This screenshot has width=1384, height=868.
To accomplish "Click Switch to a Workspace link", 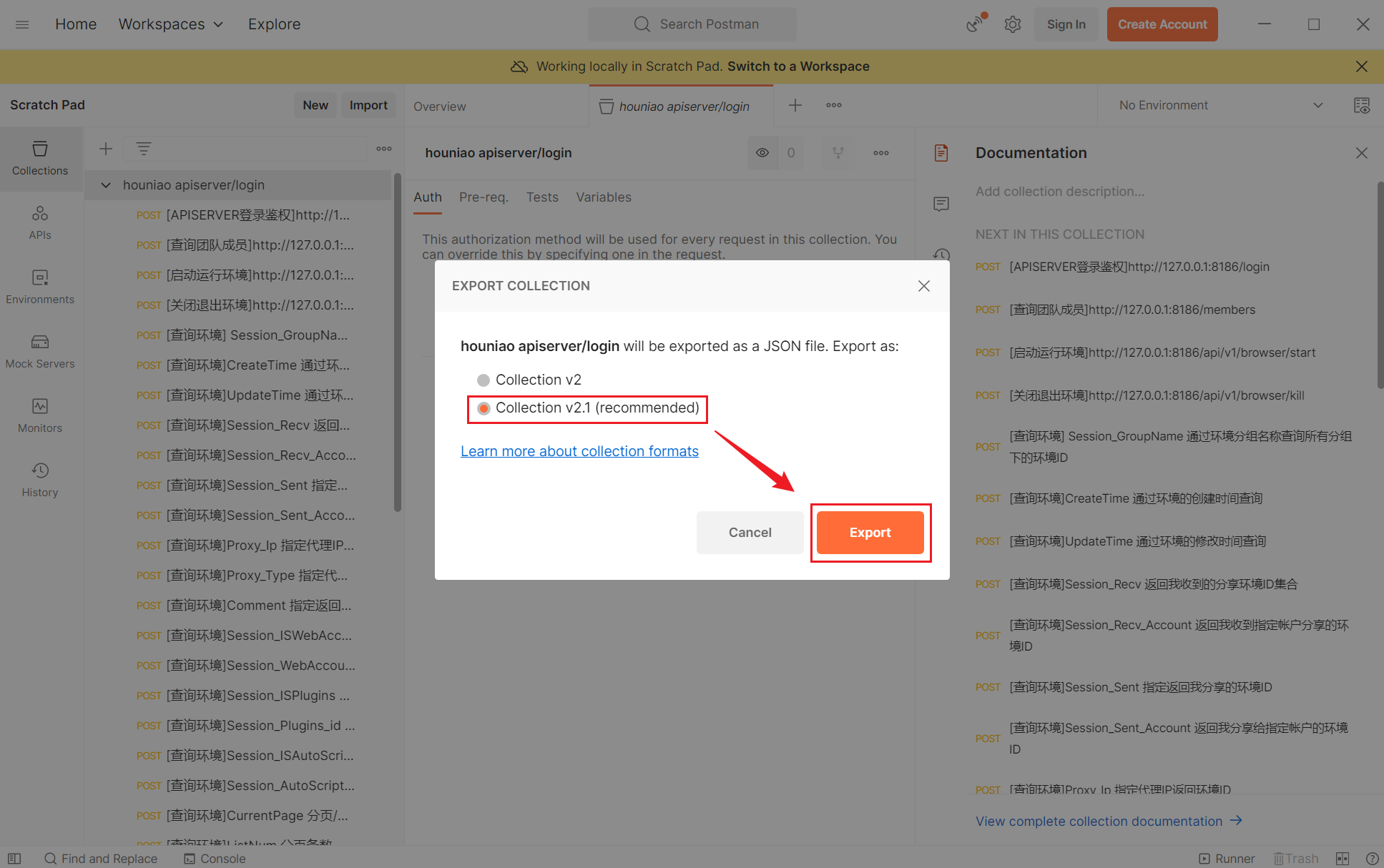I will 798,66.
